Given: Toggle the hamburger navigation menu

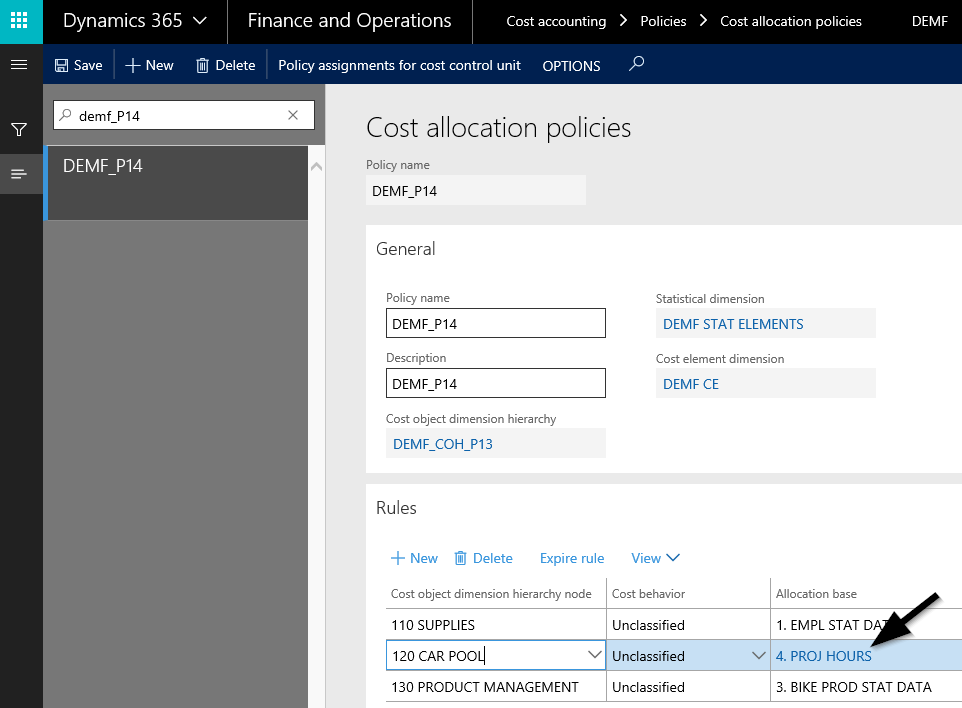Looking at the screenshot, I should tap(18, 65).
